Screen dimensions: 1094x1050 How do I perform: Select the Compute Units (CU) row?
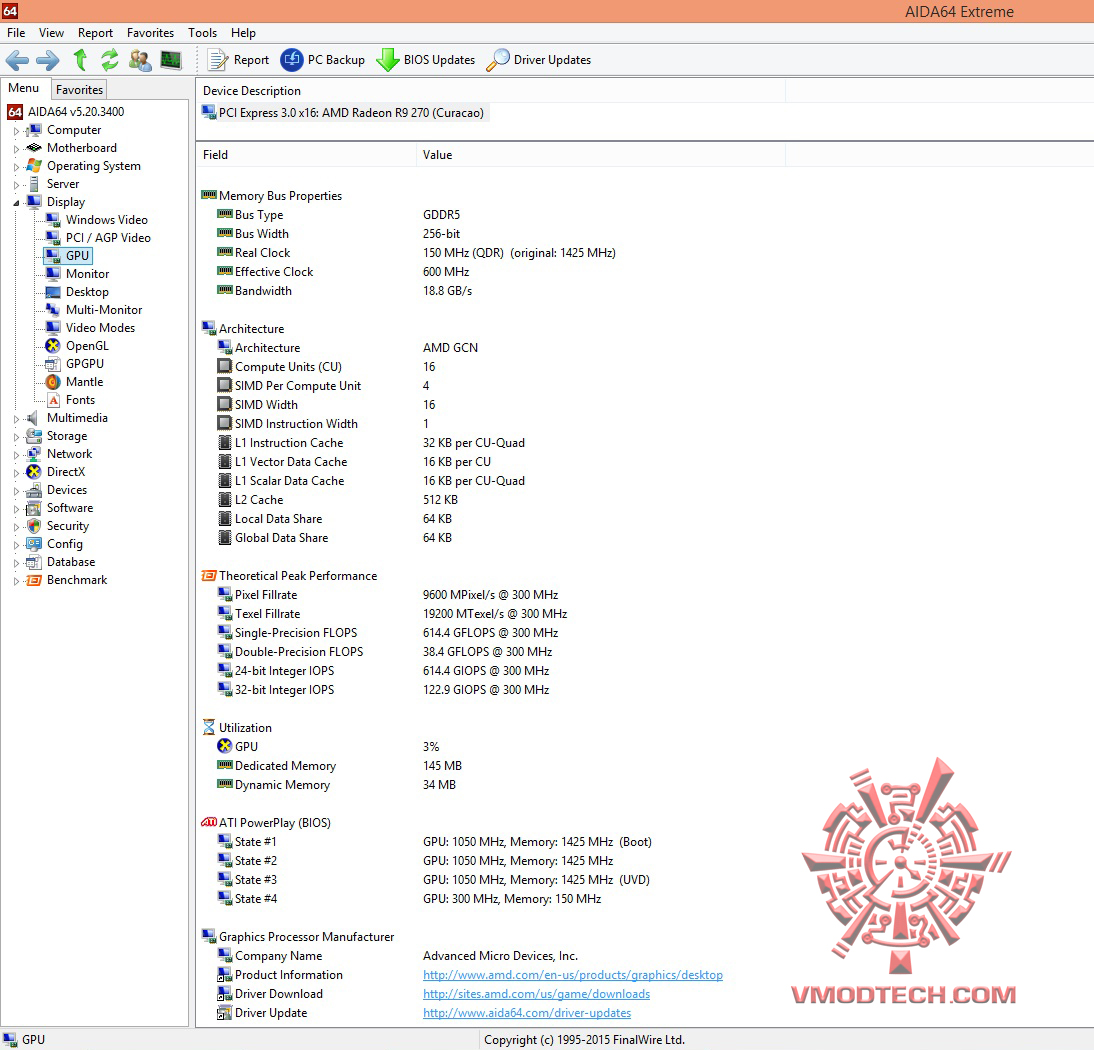325,367
